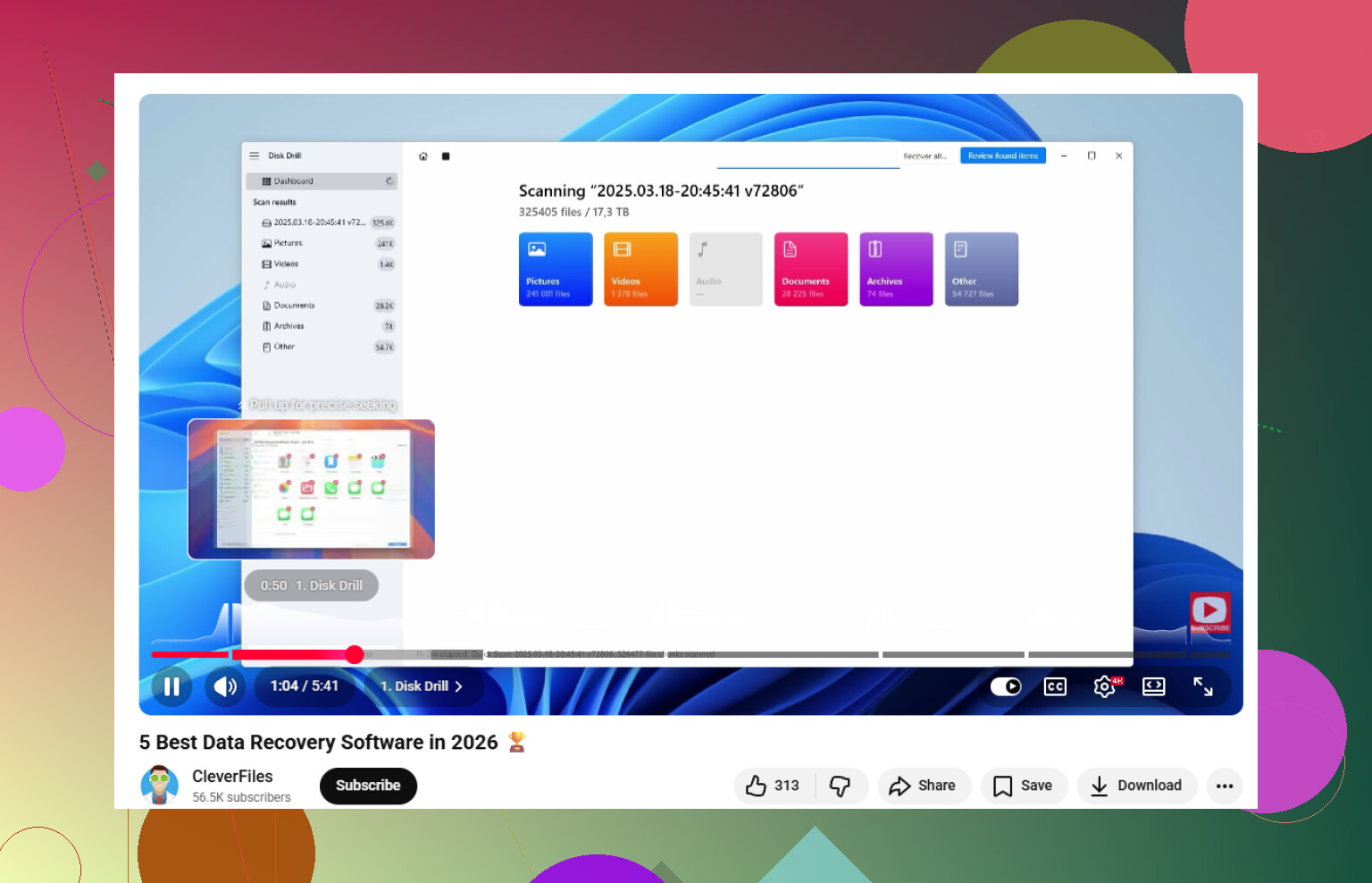Download the video

click(1136, 786)
